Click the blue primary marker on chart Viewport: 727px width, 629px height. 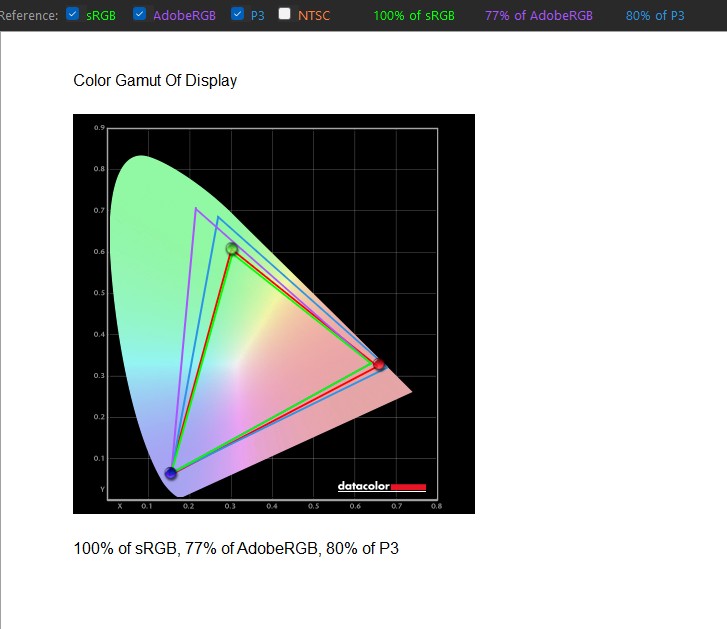click(171, 473)
